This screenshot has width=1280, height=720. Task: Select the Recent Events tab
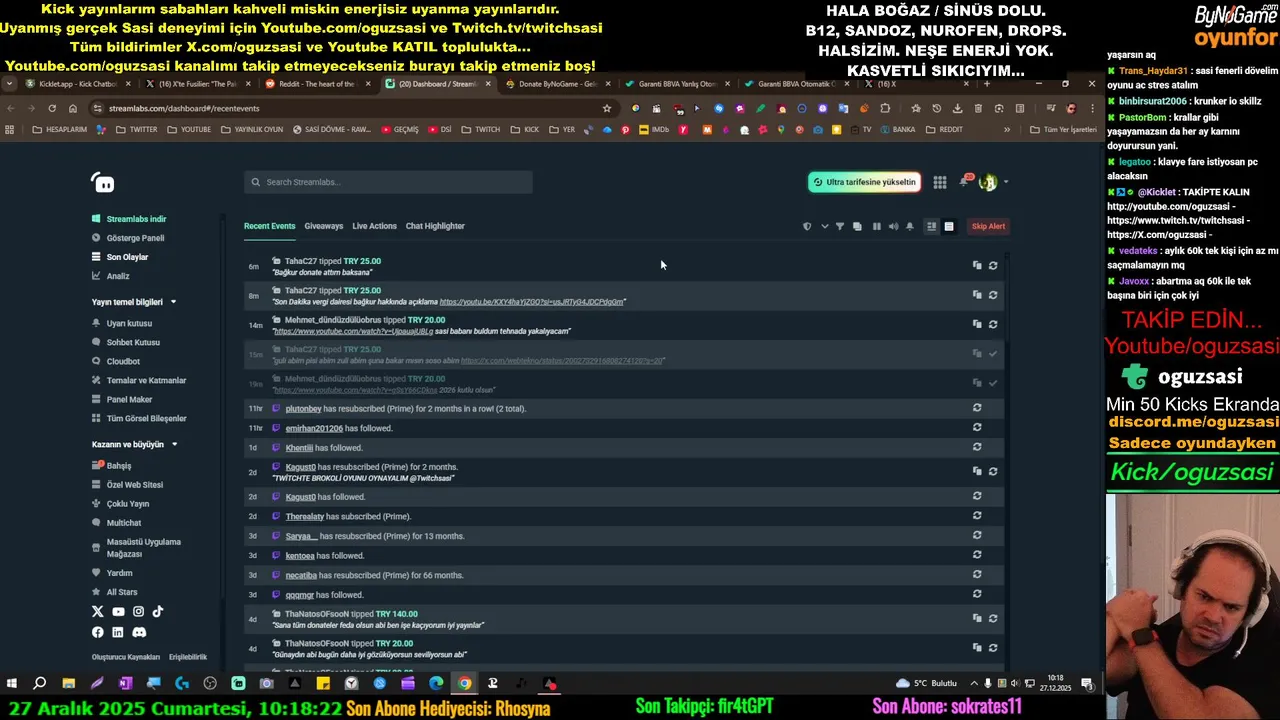(x=269, y=226)
